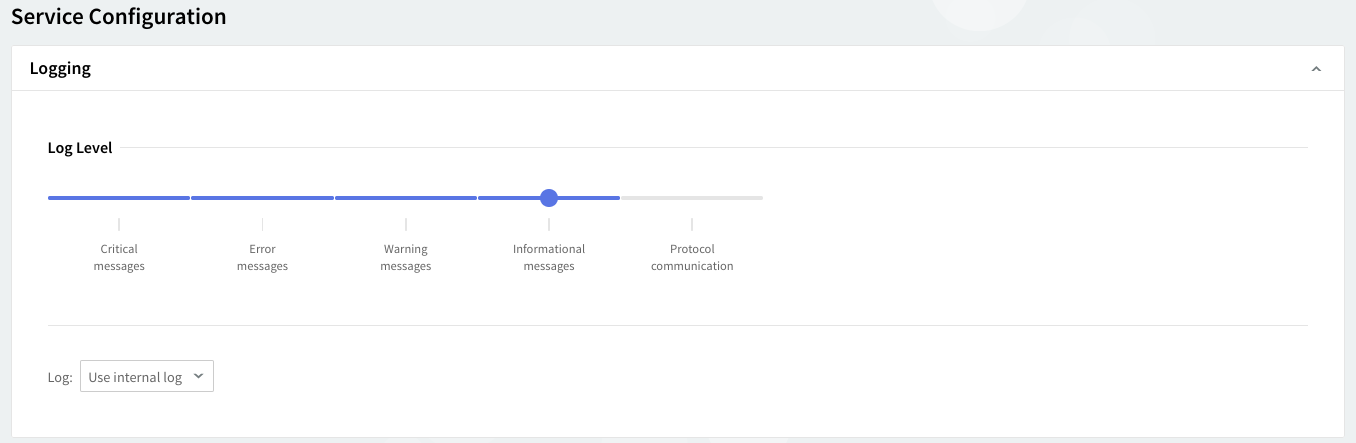Screen dimensions: 1356x443
Task: Click the gray Protocol communication track segment
Action: pyautogui.click(x=692, y=198)
